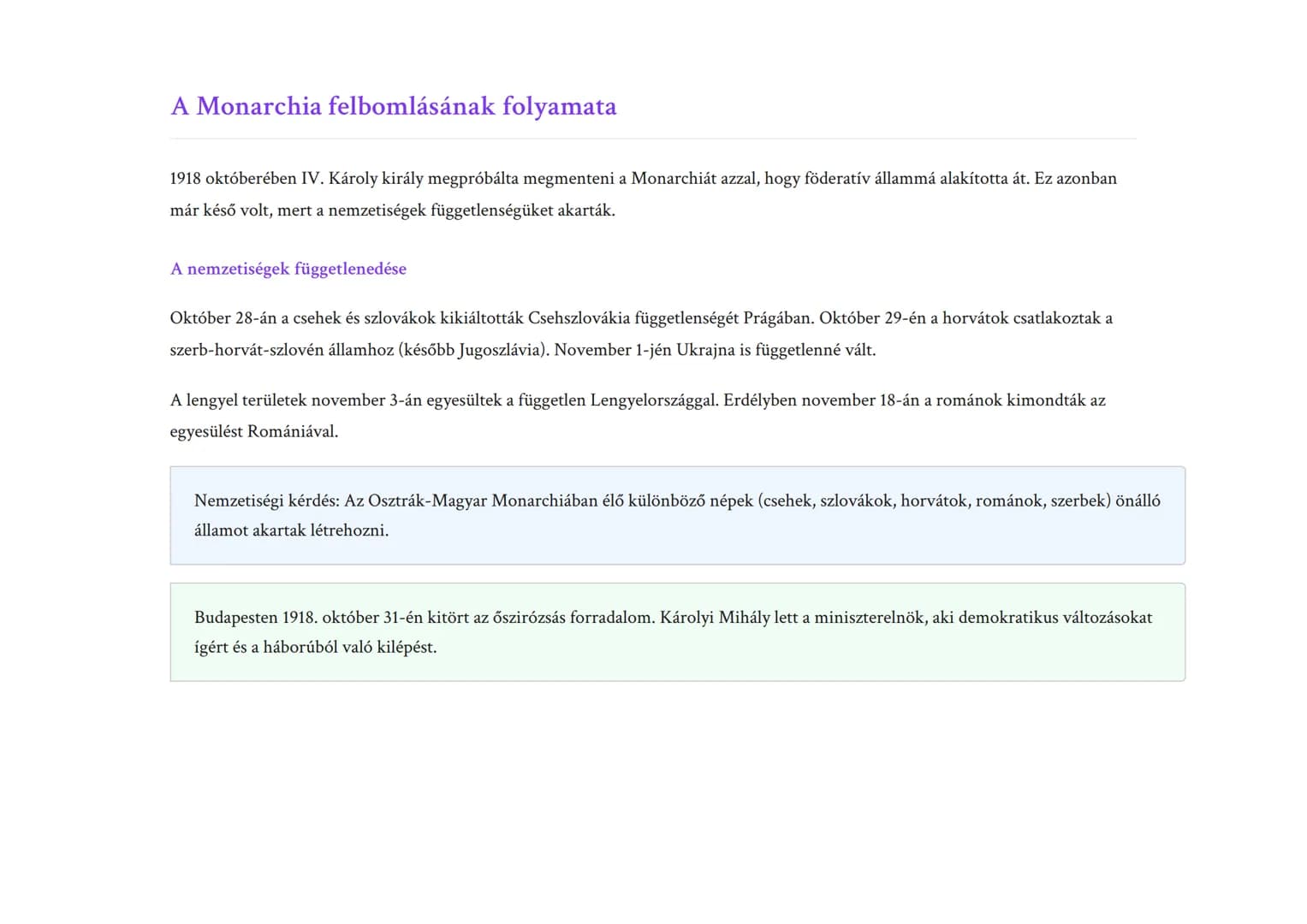1307x924 pixels.
Task: Click the horizontal divider line below the title
Action: tap(652, 139)
